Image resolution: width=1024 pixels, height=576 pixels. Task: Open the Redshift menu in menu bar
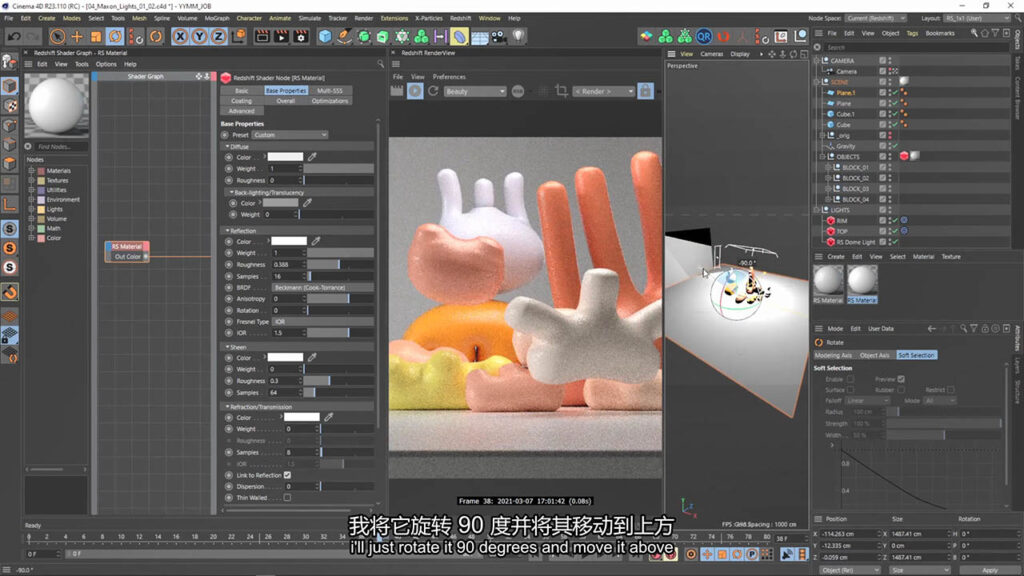tap(460, 18)
